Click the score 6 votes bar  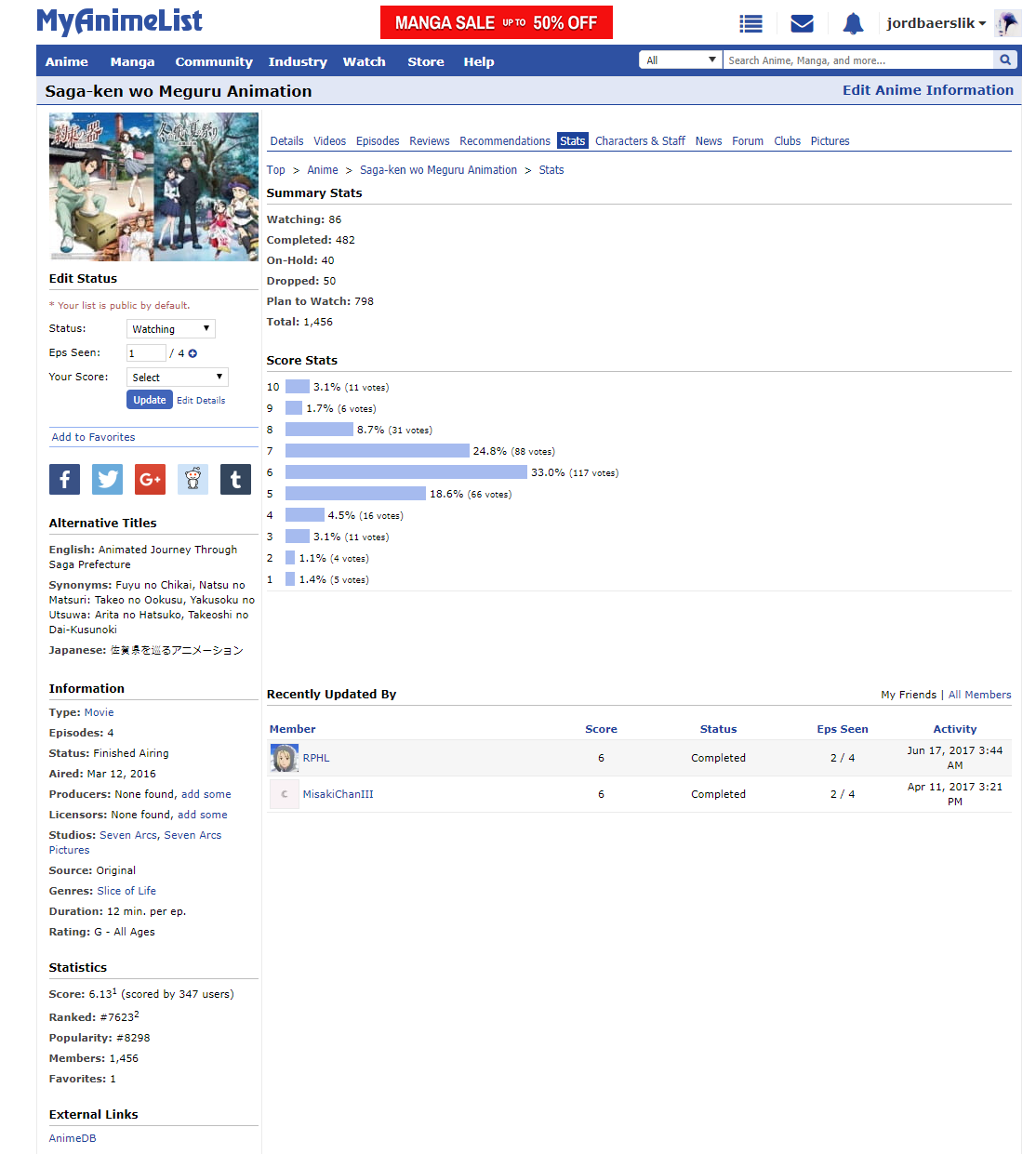tap(405, 472)
